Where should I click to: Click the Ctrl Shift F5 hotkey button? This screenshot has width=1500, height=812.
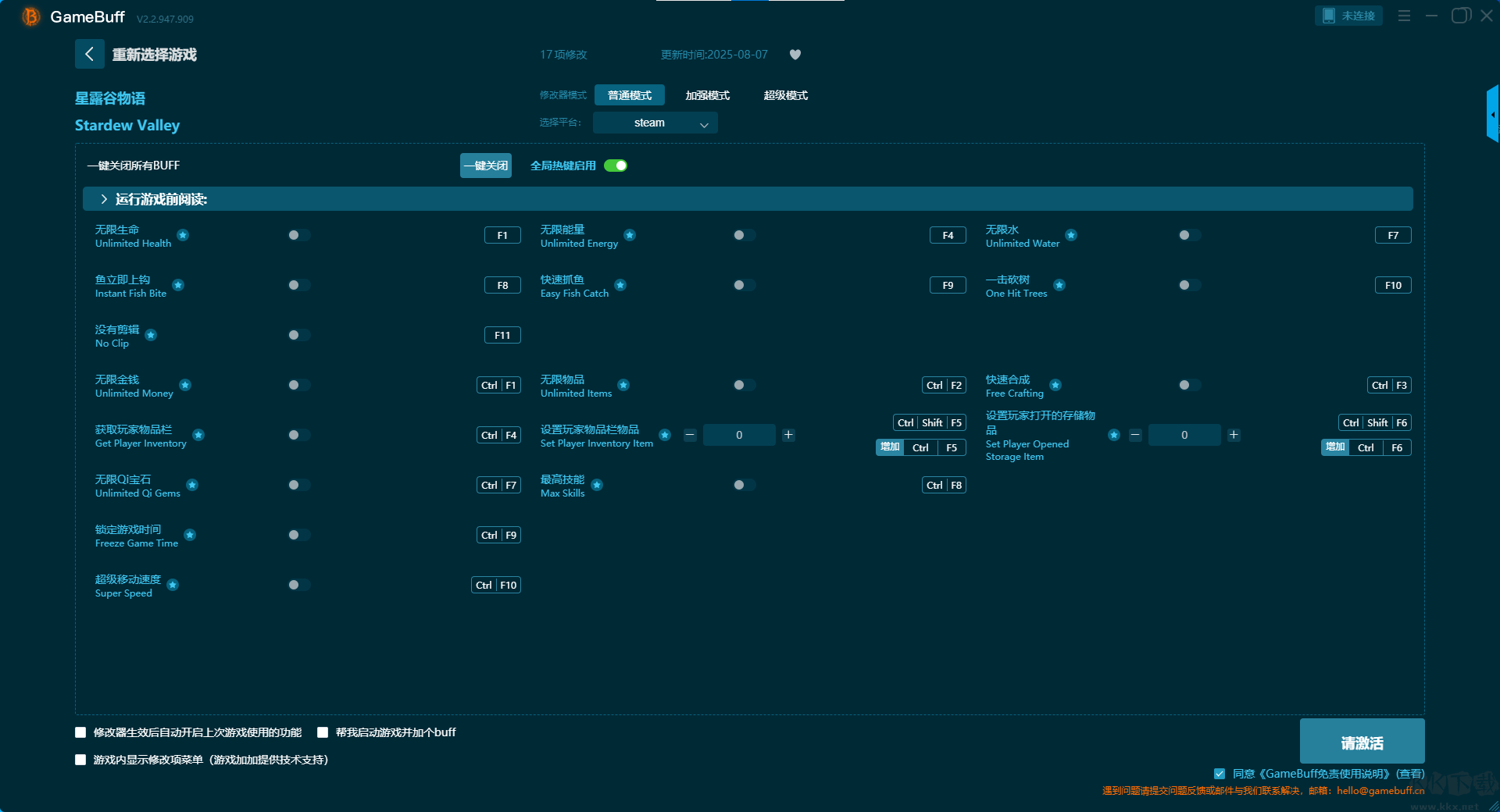pos(930,422)
